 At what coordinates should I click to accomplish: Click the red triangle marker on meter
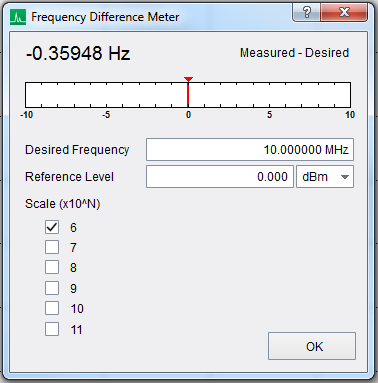tap(188, 79)
